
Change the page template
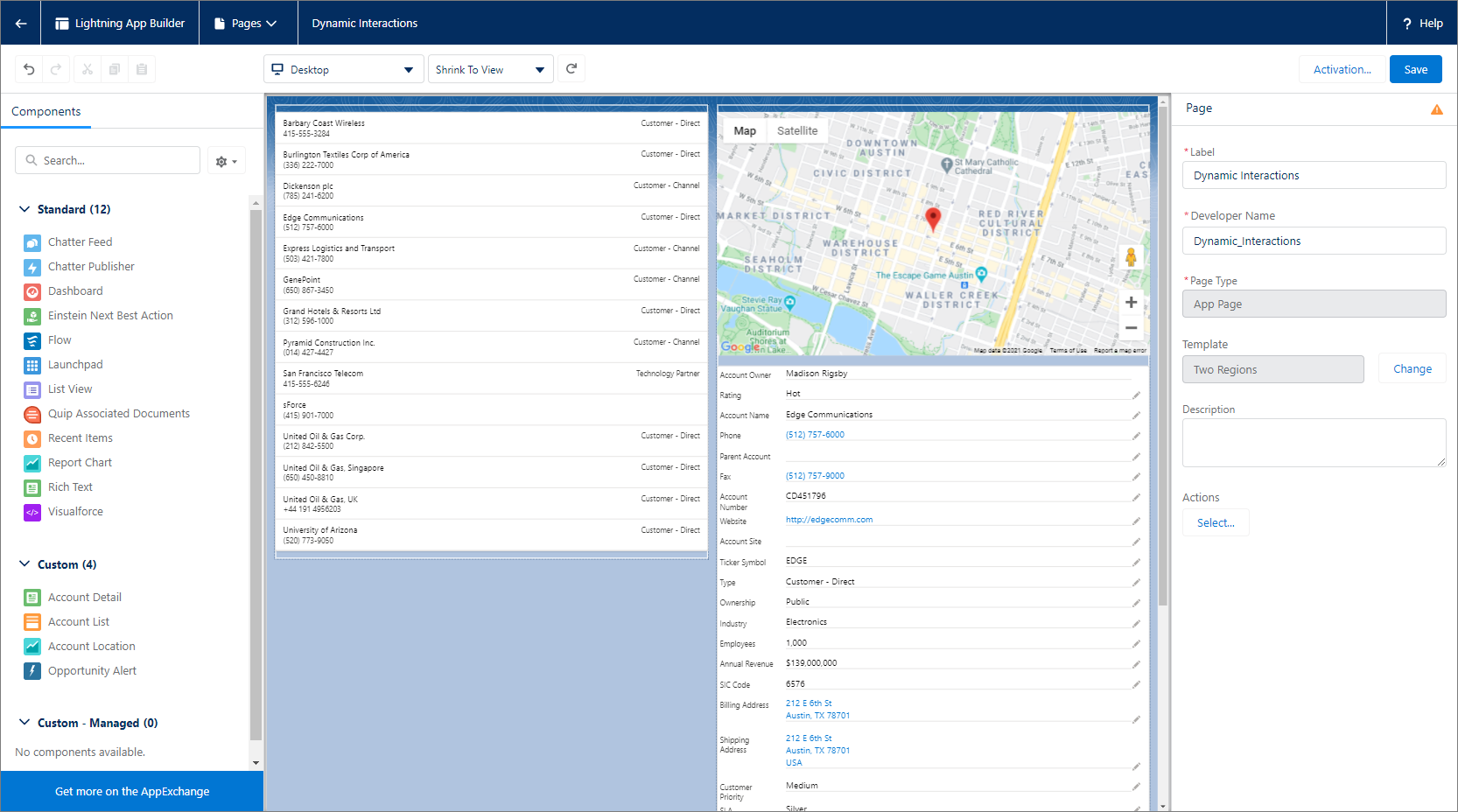(x=1412, y=369)
